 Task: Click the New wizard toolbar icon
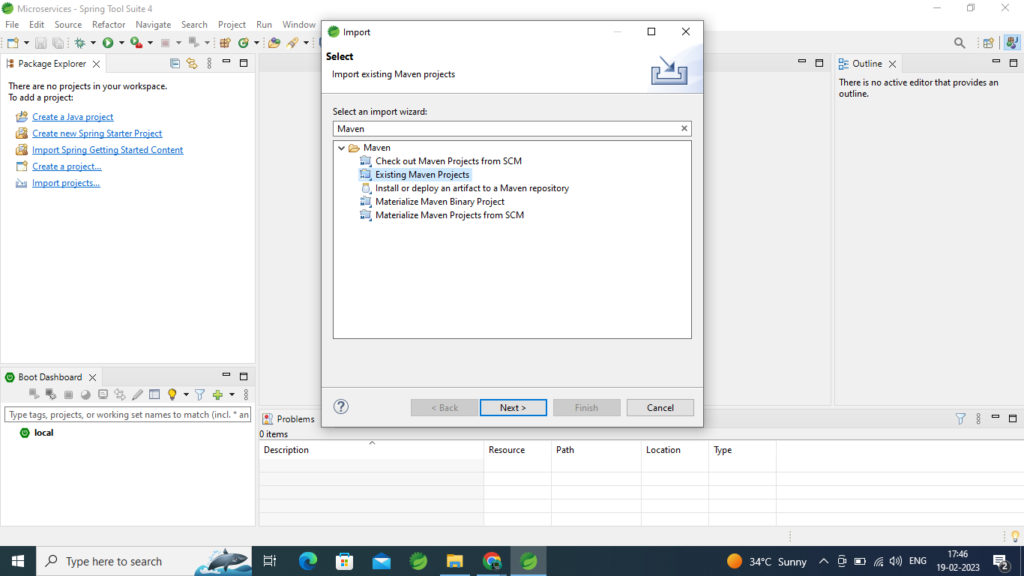coord(12,43)
